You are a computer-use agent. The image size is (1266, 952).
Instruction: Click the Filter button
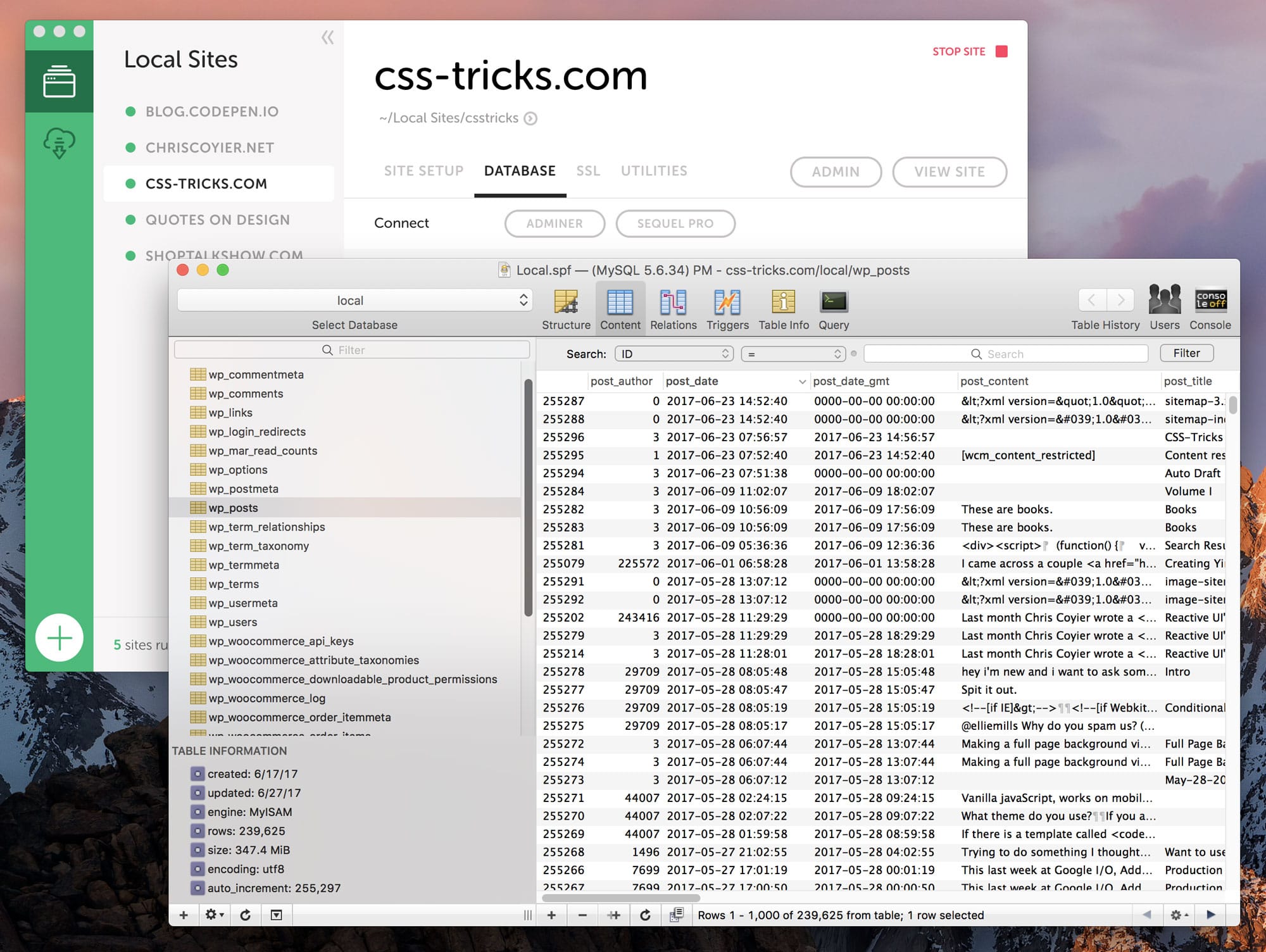[x=1186, y=353]
